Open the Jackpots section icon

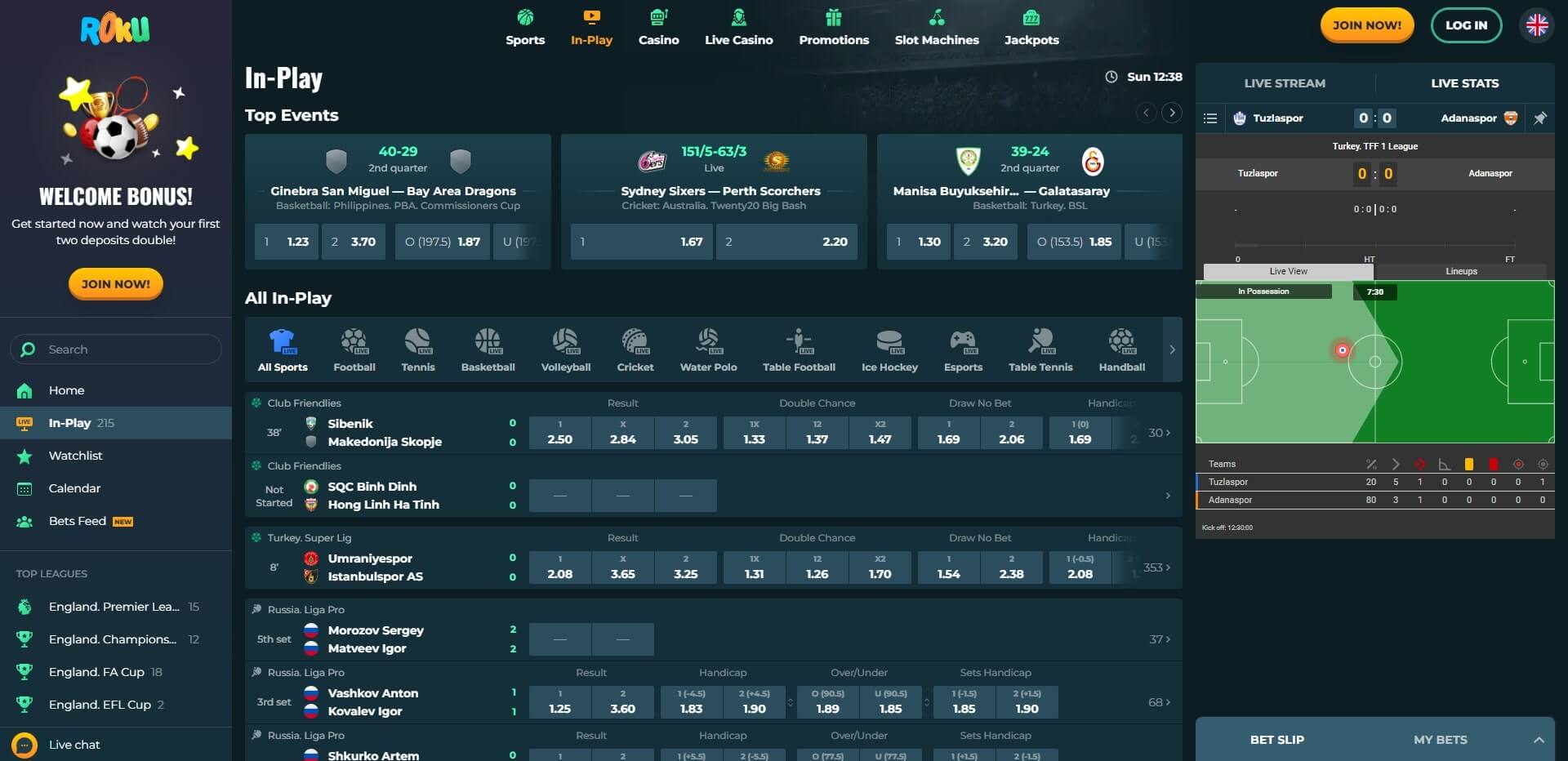1032,18
